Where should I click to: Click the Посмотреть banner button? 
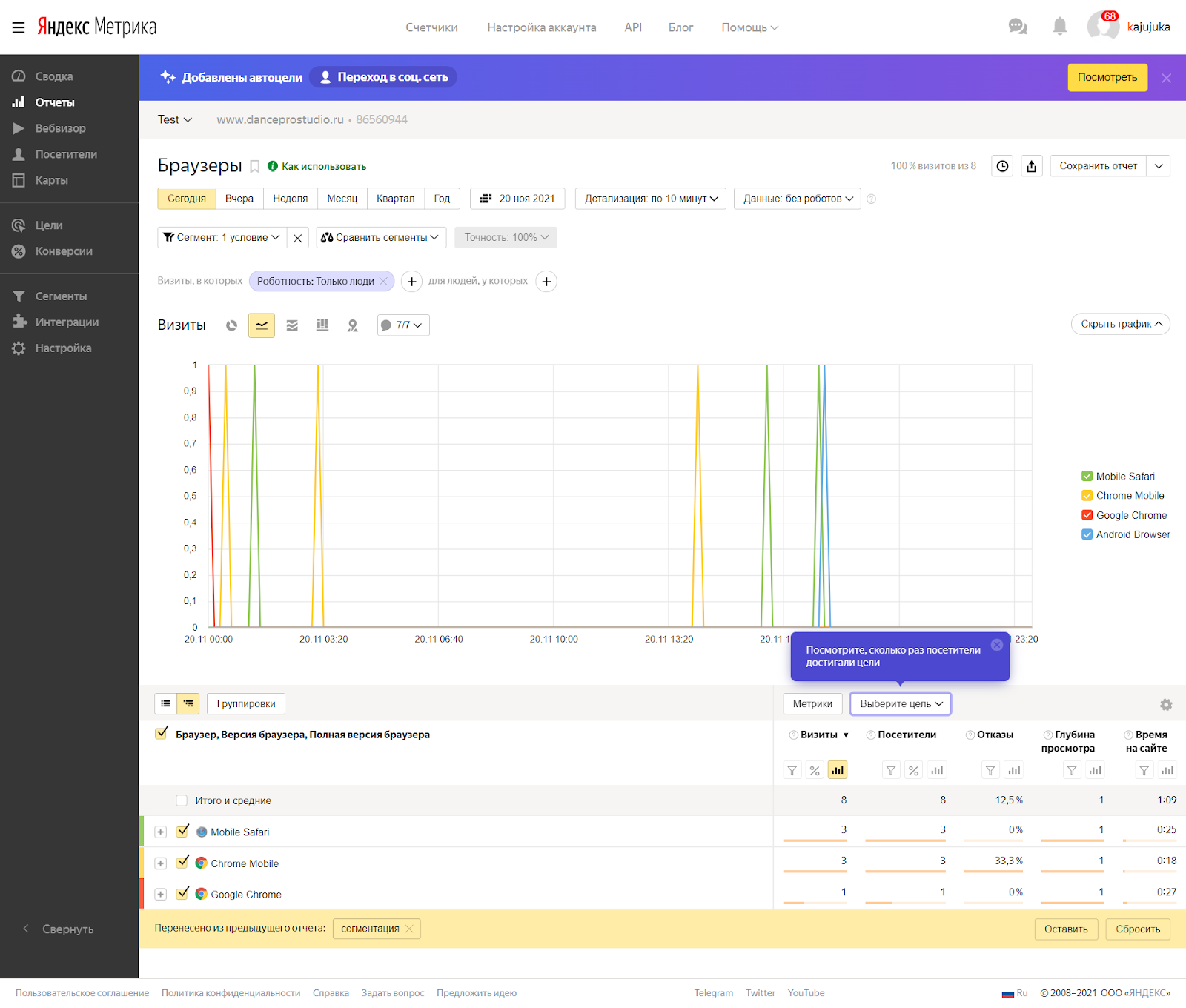(x=1107, y=78)
